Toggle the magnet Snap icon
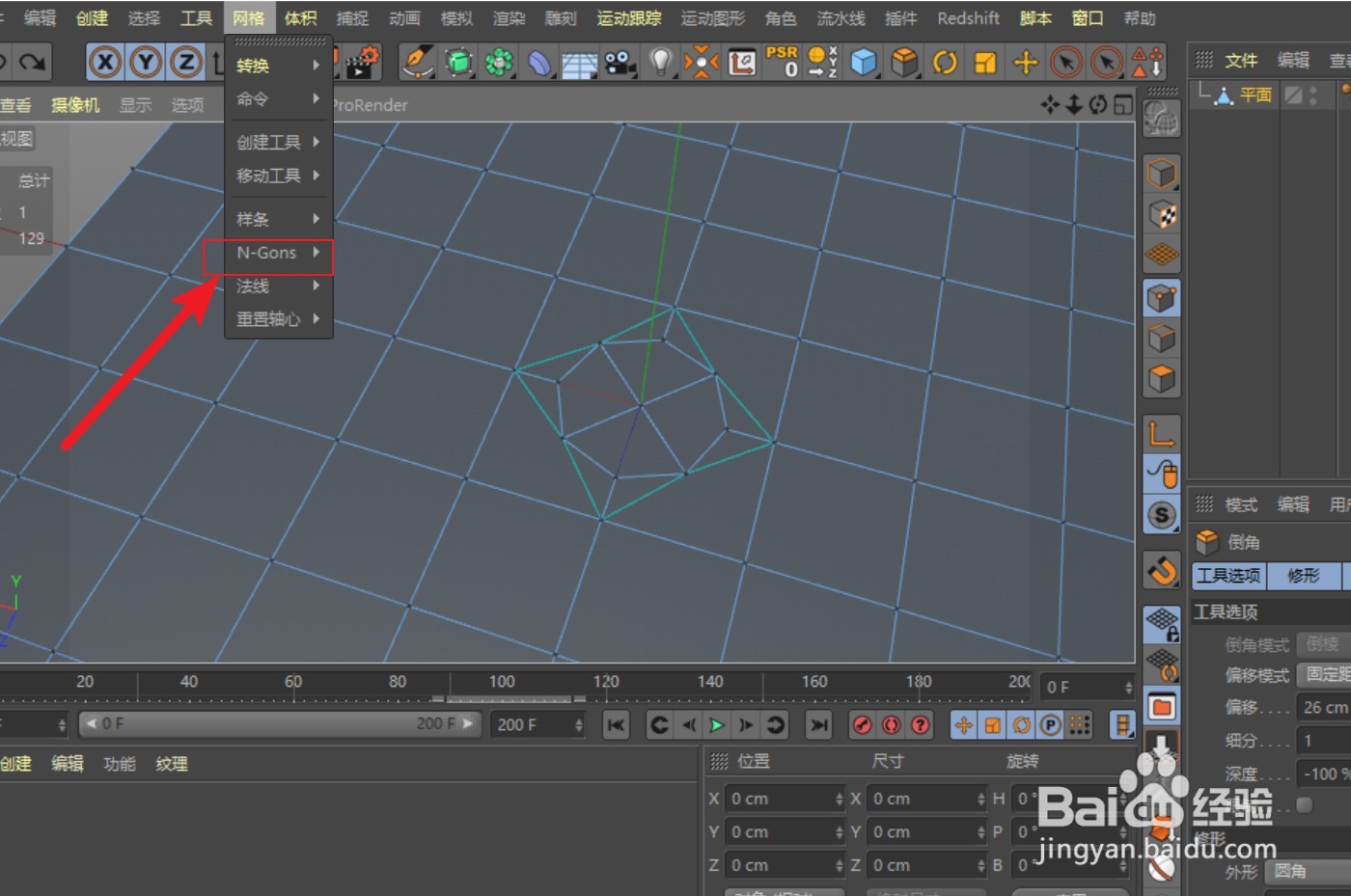Image resolution: width=1351 pixels, height=896 pixels. [1162, 570]
